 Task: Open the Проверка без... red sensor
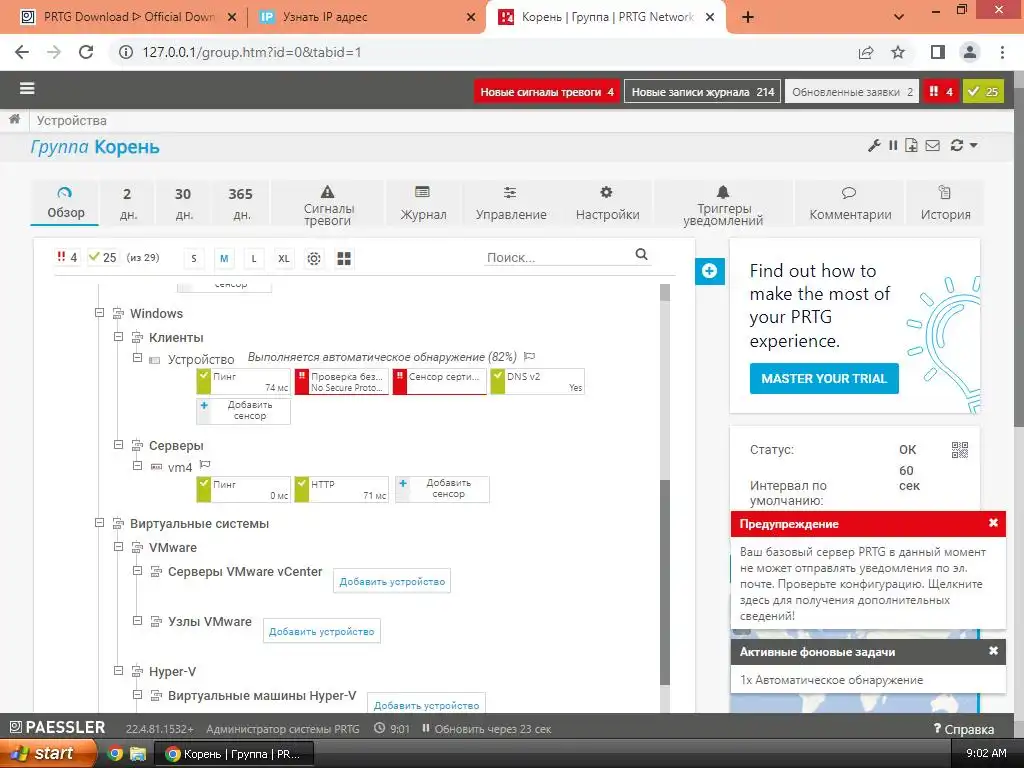341,381
